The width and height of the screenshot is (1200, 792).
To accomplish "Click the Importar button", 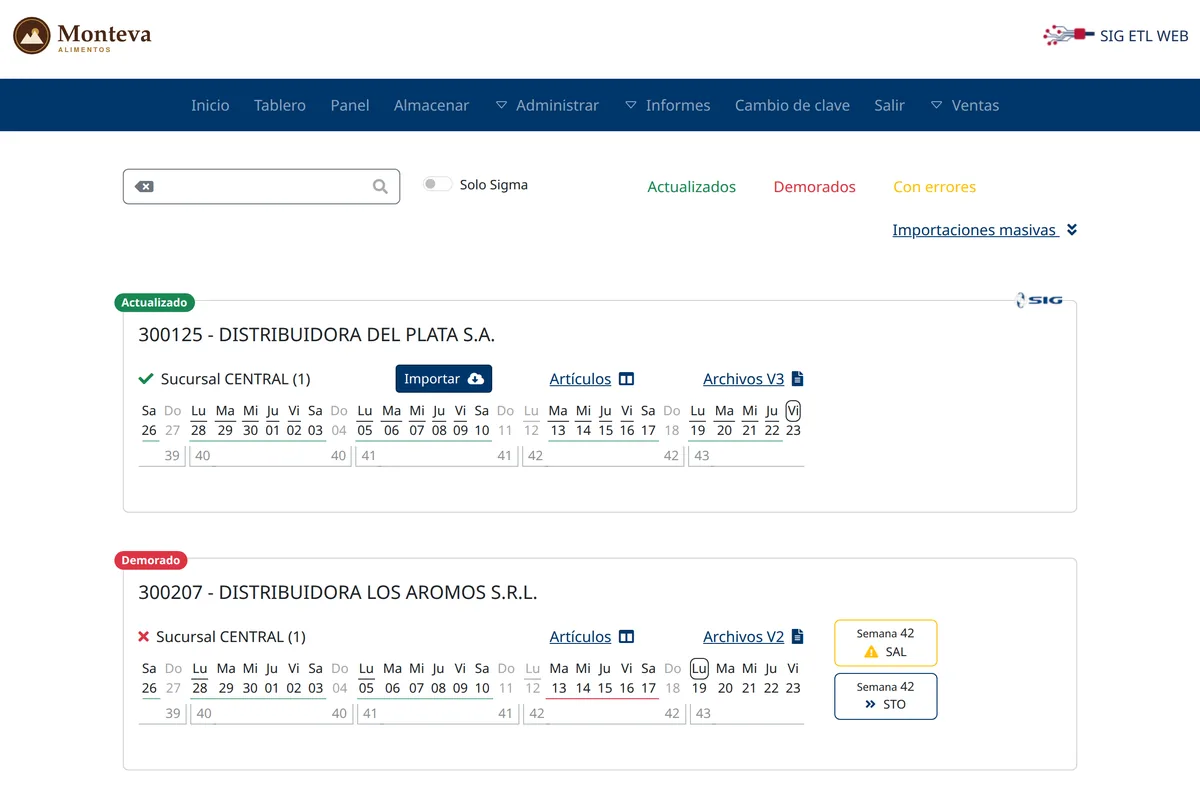I will [444, 379].
